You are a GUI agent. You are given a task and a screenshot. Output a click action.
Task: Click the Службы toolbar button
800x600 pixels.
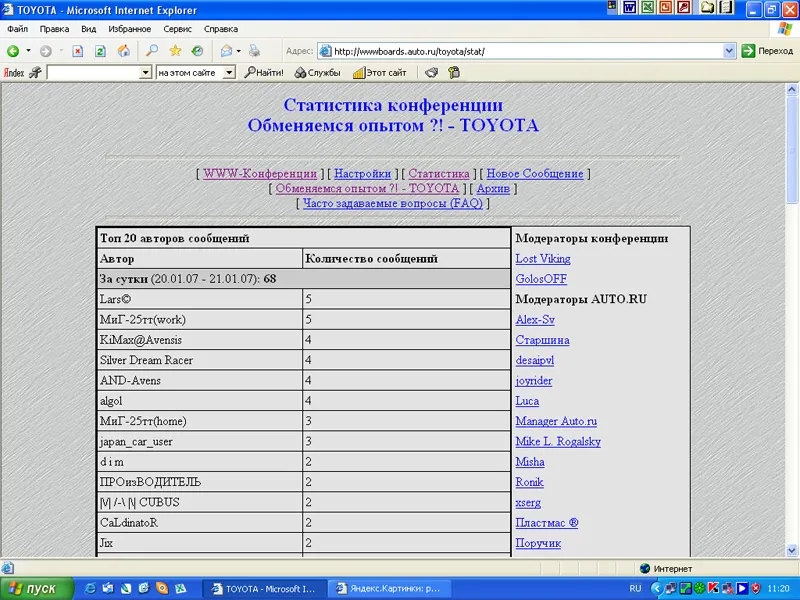click(317, 73)
